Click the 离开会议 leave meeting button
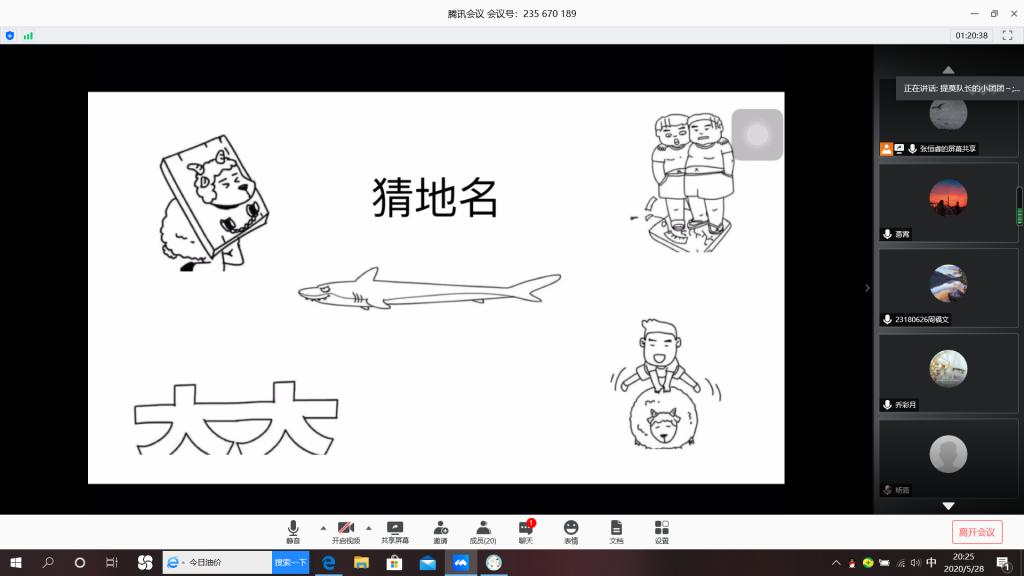Image resolution: width=1024 pixels, height=576 pixels. (976, 532)
